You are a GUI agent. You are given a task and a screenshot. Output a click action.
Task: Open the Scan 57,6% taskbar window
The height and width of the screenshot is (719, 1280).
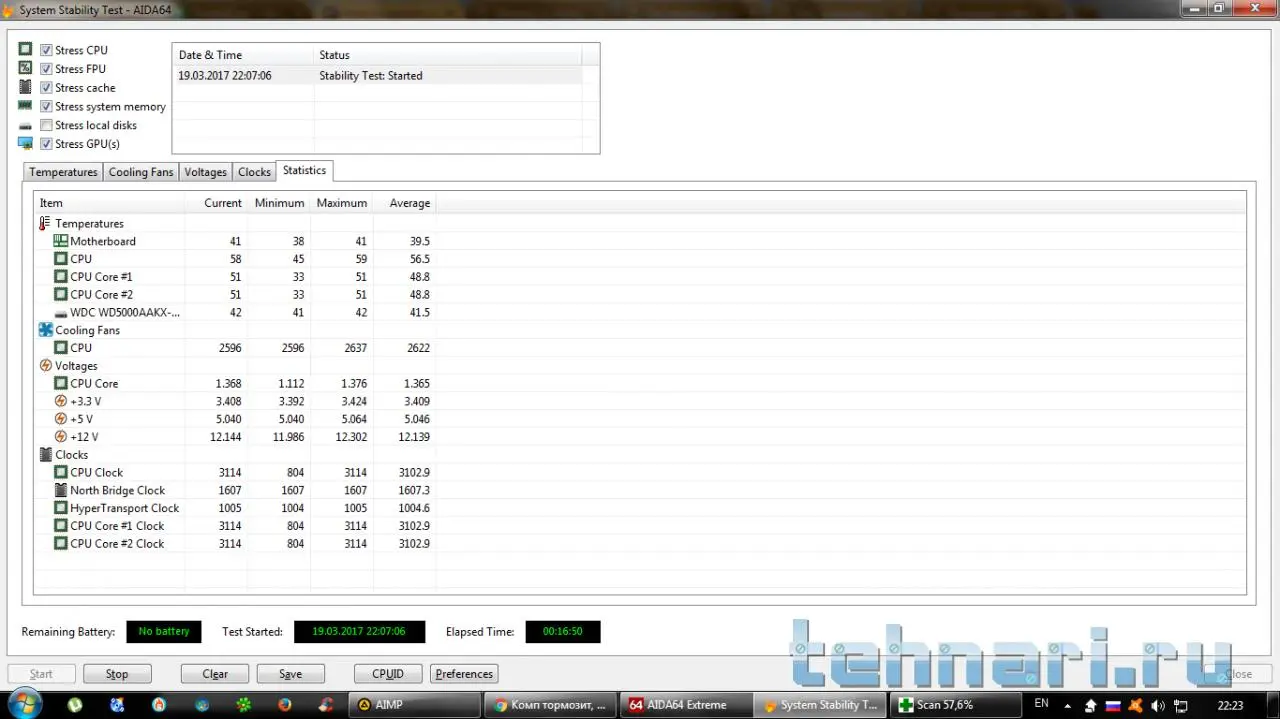958,705
